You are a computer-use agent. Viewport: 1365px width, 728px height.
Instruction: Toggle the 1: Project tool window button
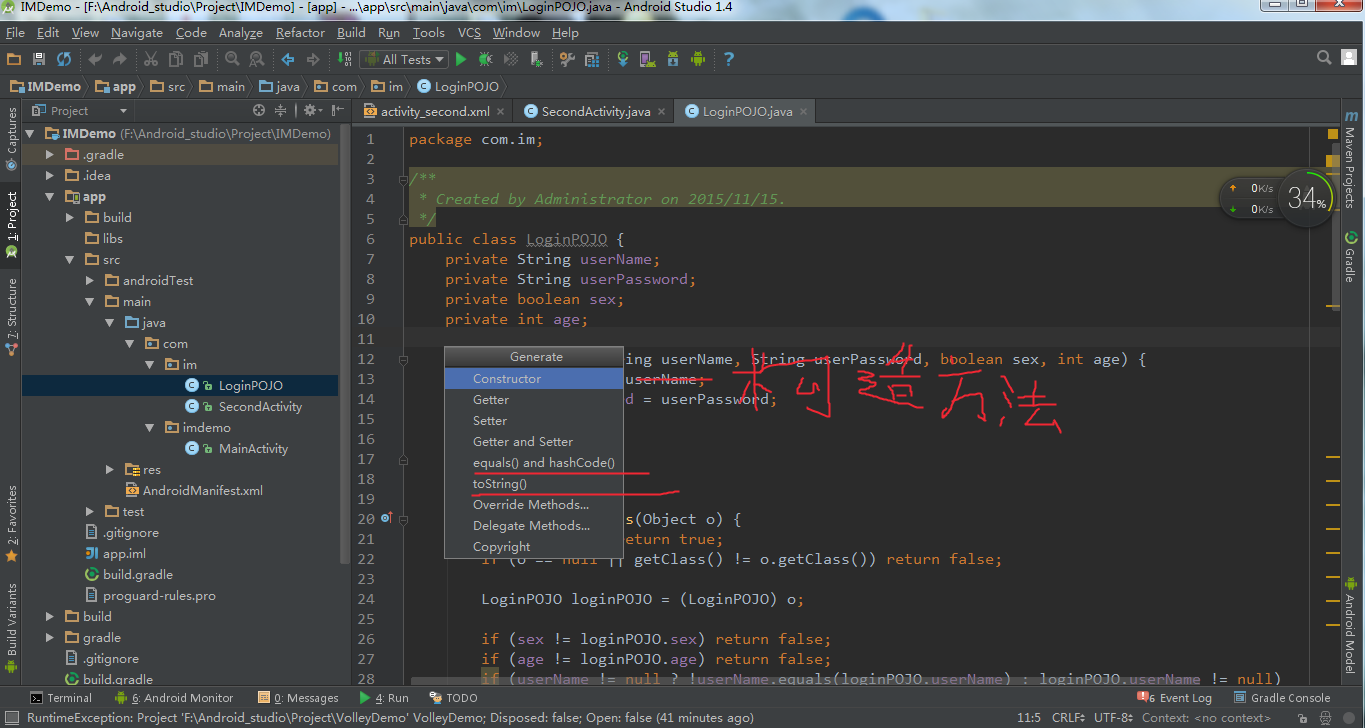[x=11, y=223]
